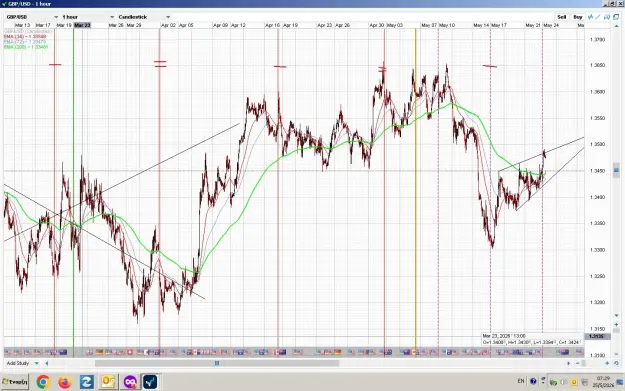Click the horizontal scroll left arrow
Image resolution: width=625 pixels, height=391 pixels.
point(47,363)
